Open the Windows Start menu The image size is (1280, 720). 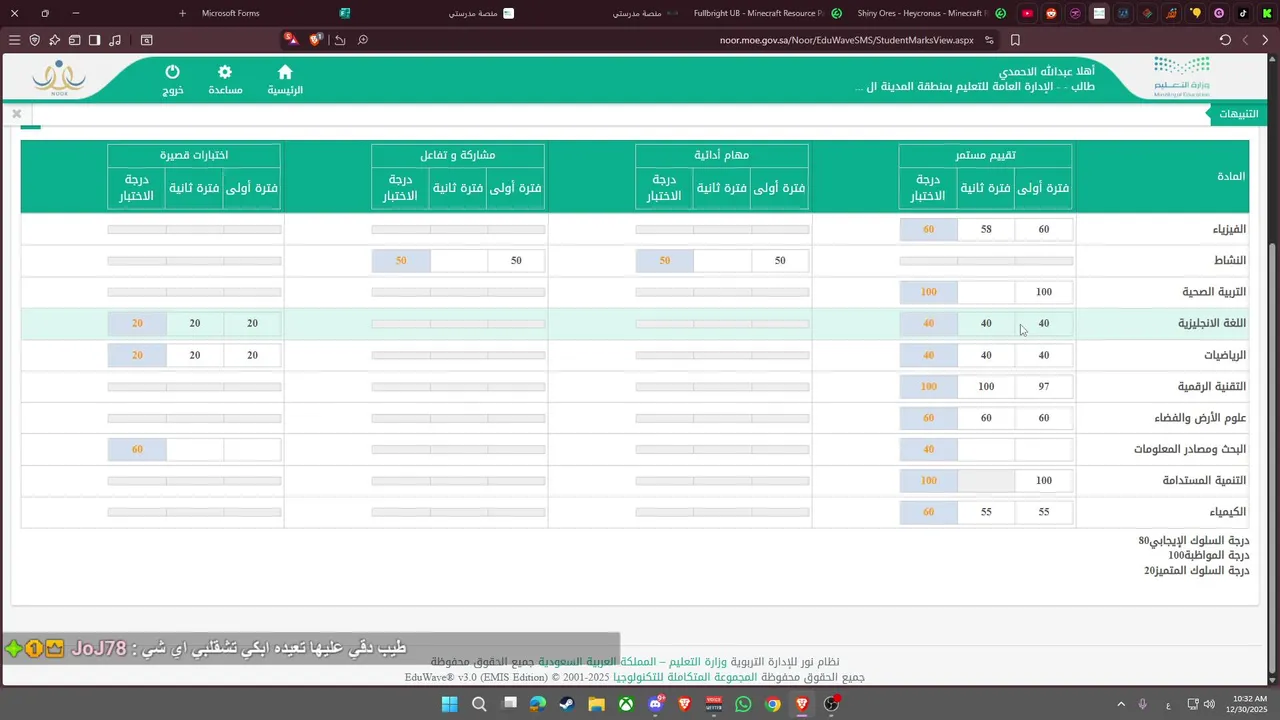click(x=450, y=704)
